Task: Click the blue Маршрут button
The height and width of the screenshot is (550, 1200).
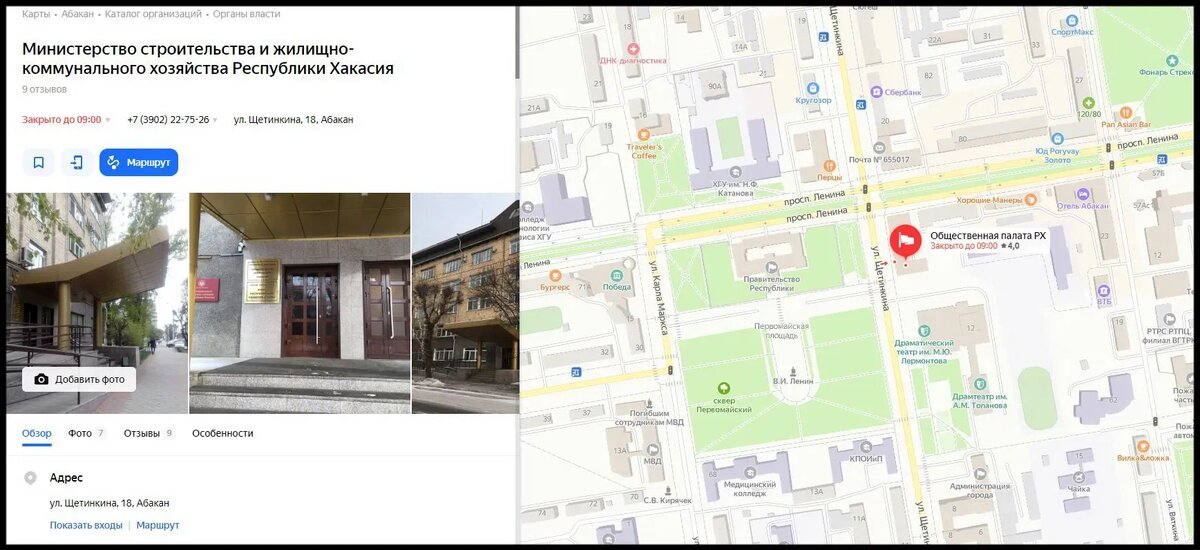Action: coord(139,162)
